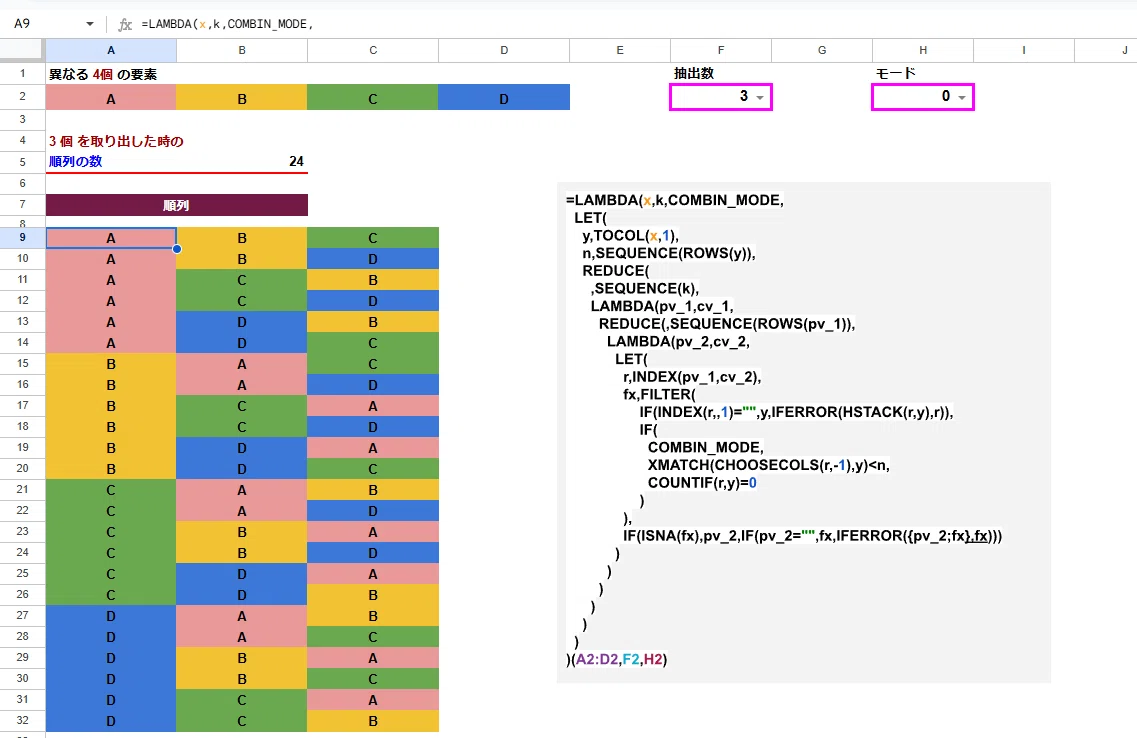The image size is (1137, 738).
Task: Open the 抽出数 dropdown in F2
Action: point(760,97)
